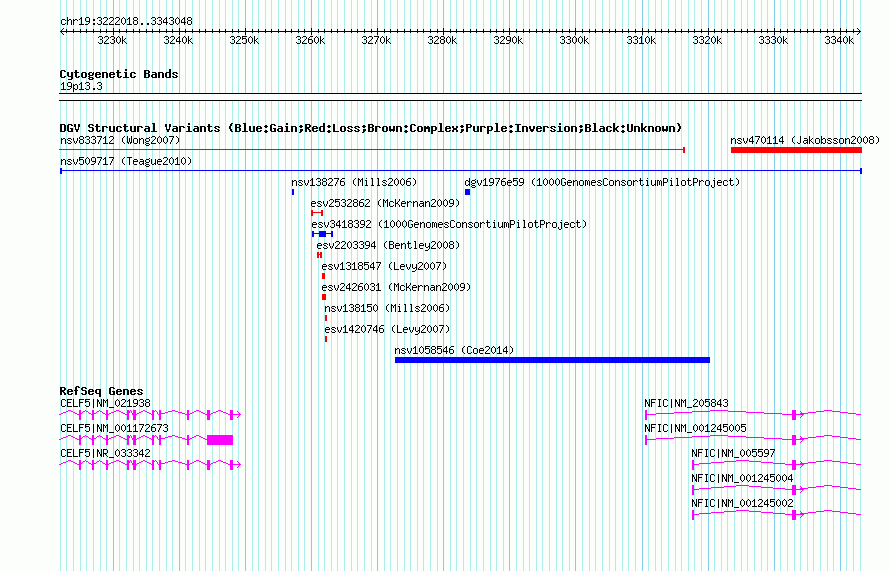Select the NFIC|NM_005597 transcript label
This screenshot has width=890, height=571.
pos(733,453)
